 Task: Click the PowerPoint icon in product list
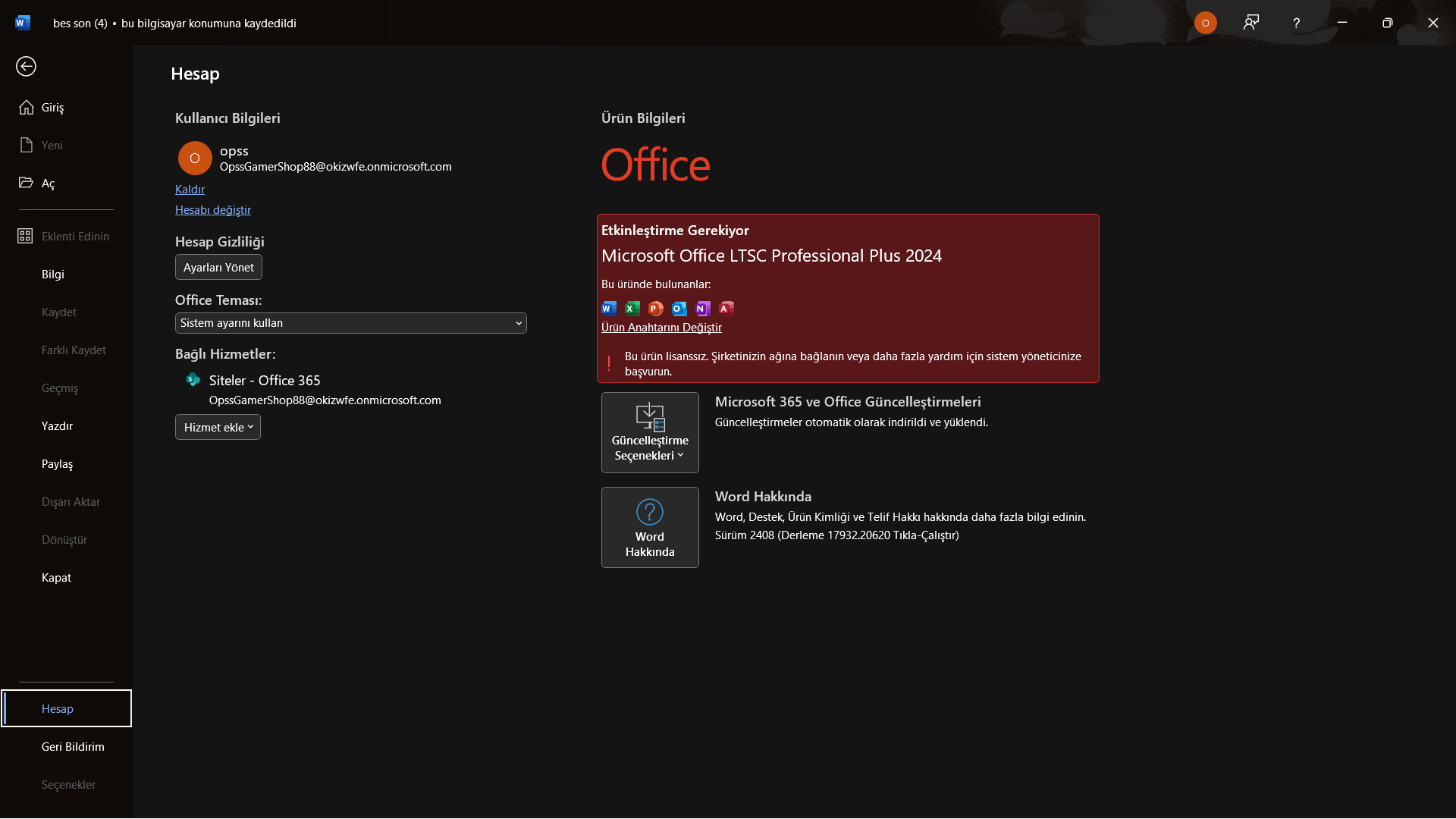pyautogui.click(x=656, y=309)
